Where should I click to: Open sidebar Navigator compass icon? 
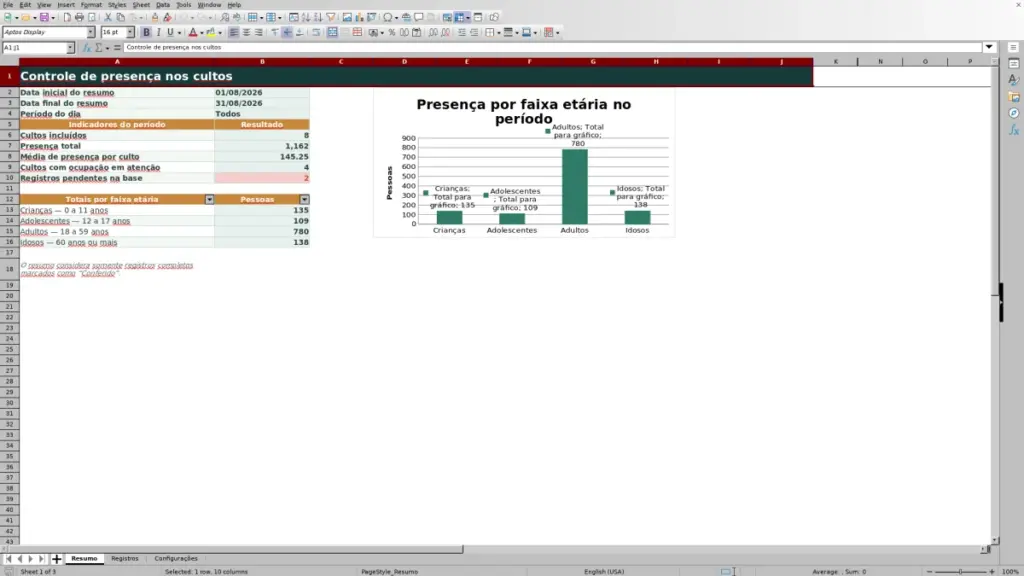click(x=1014, y=113)
